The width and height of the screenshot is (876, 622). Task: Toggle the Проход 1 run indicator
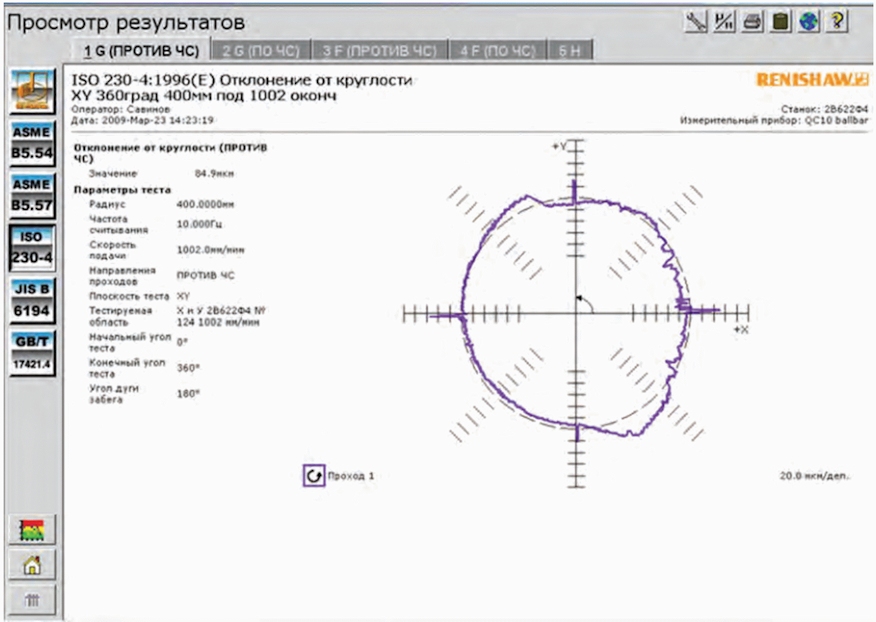(314, 476)
